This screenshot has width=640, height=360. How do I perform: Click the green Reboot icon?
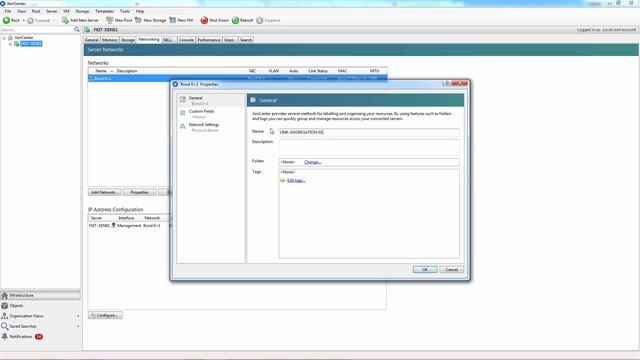click(236, 20)
